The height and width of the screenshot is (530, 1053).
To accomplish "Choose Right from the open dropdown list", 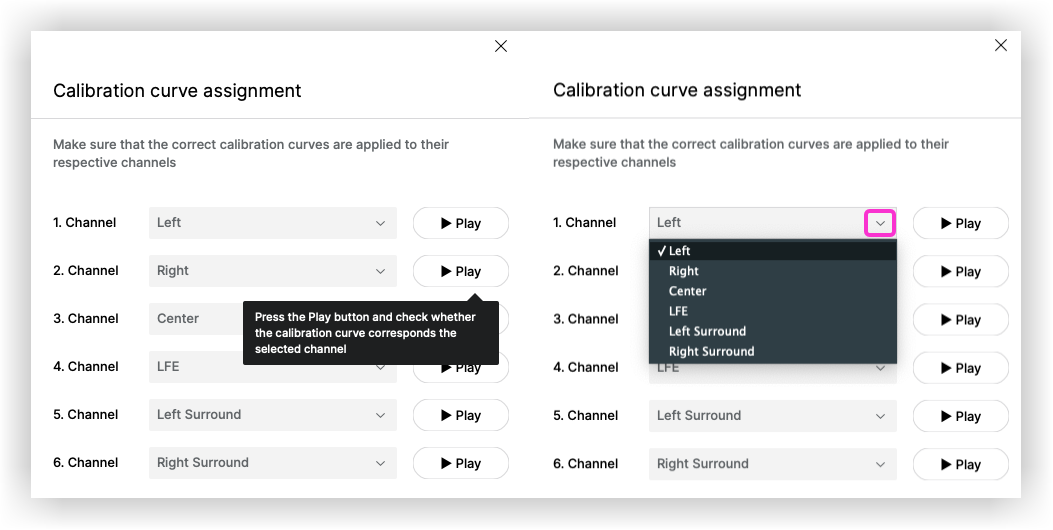I will click(772, 271).
